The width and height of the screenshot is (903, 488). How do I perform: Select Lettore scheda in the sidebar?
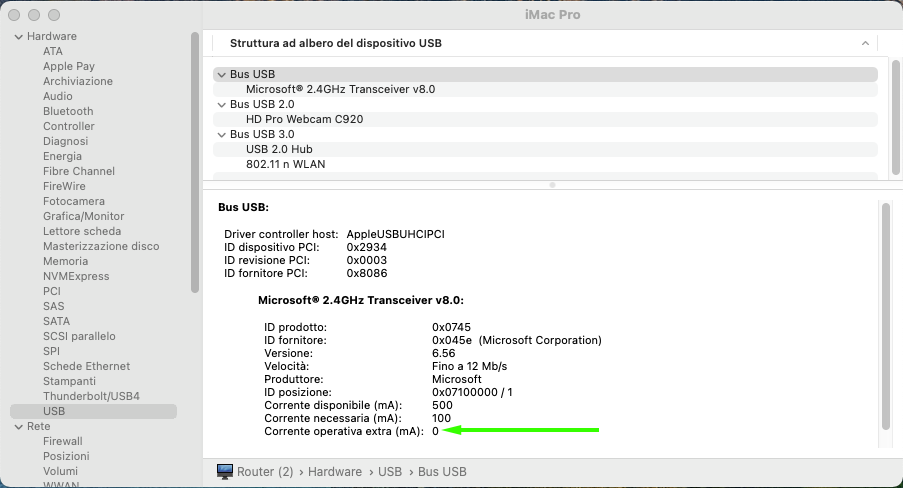[82, 231]
